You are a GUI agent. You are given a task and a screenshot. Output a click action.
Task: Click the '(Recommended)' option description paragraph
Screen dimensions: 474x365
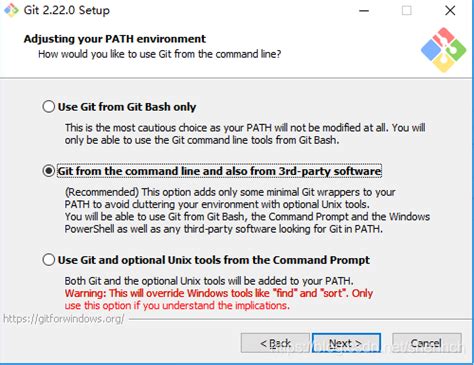point(247,211)
